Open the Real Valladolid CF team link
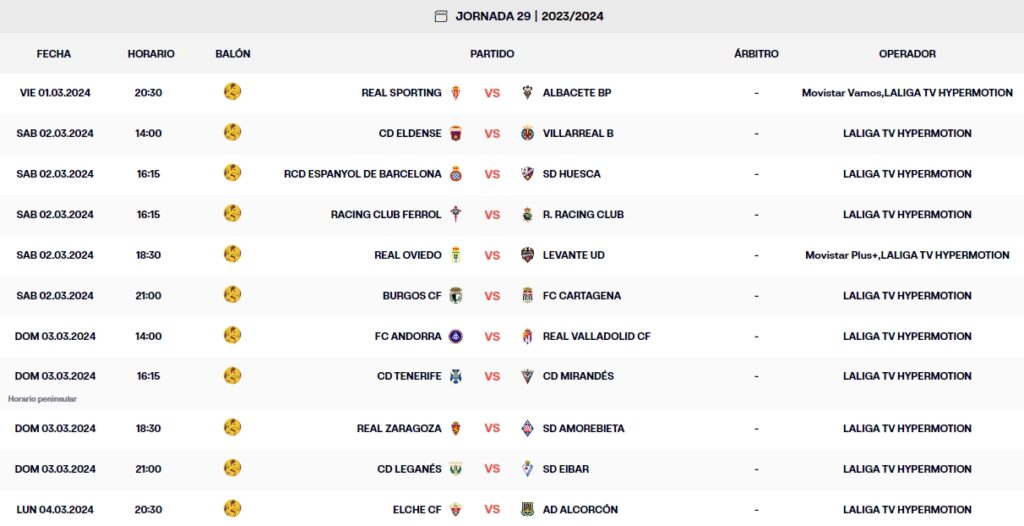The height and width of the screenshot is (526, 1024). 596,336
